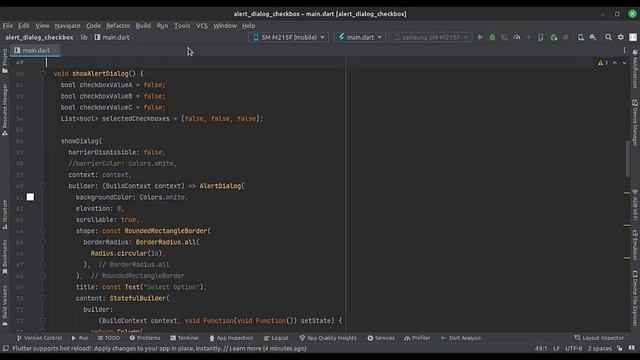Image resolution: width=640 pixels, height=360 pixels.
Task: Click the editor vertical scrollbar thumb
Action: tap(627, 159)
